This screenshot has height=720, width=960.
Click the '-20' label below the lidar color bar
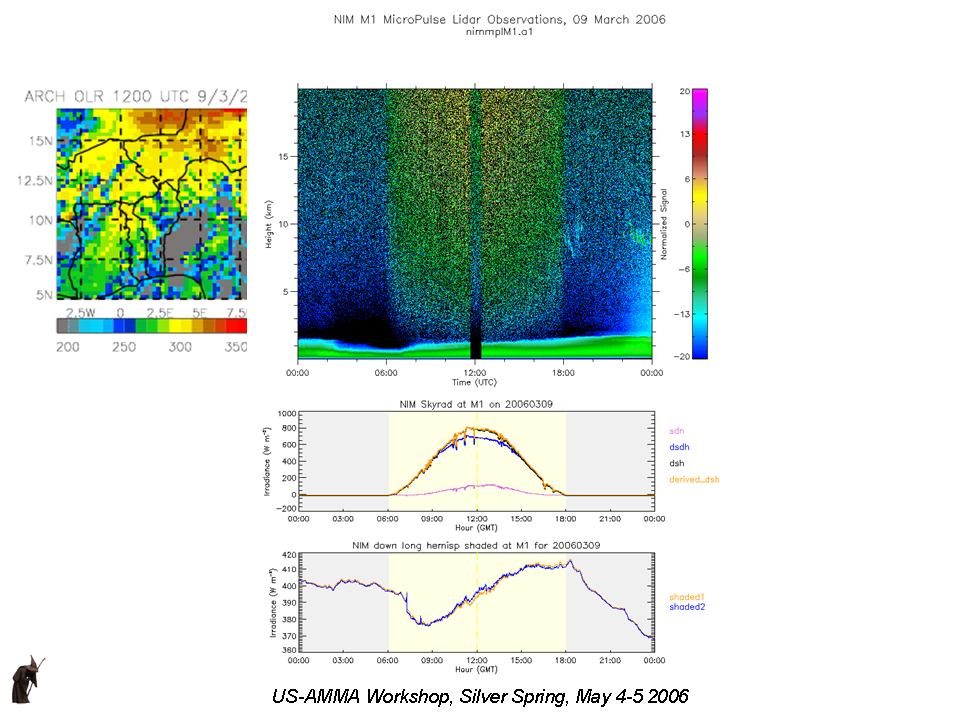[x=682, y=356]
